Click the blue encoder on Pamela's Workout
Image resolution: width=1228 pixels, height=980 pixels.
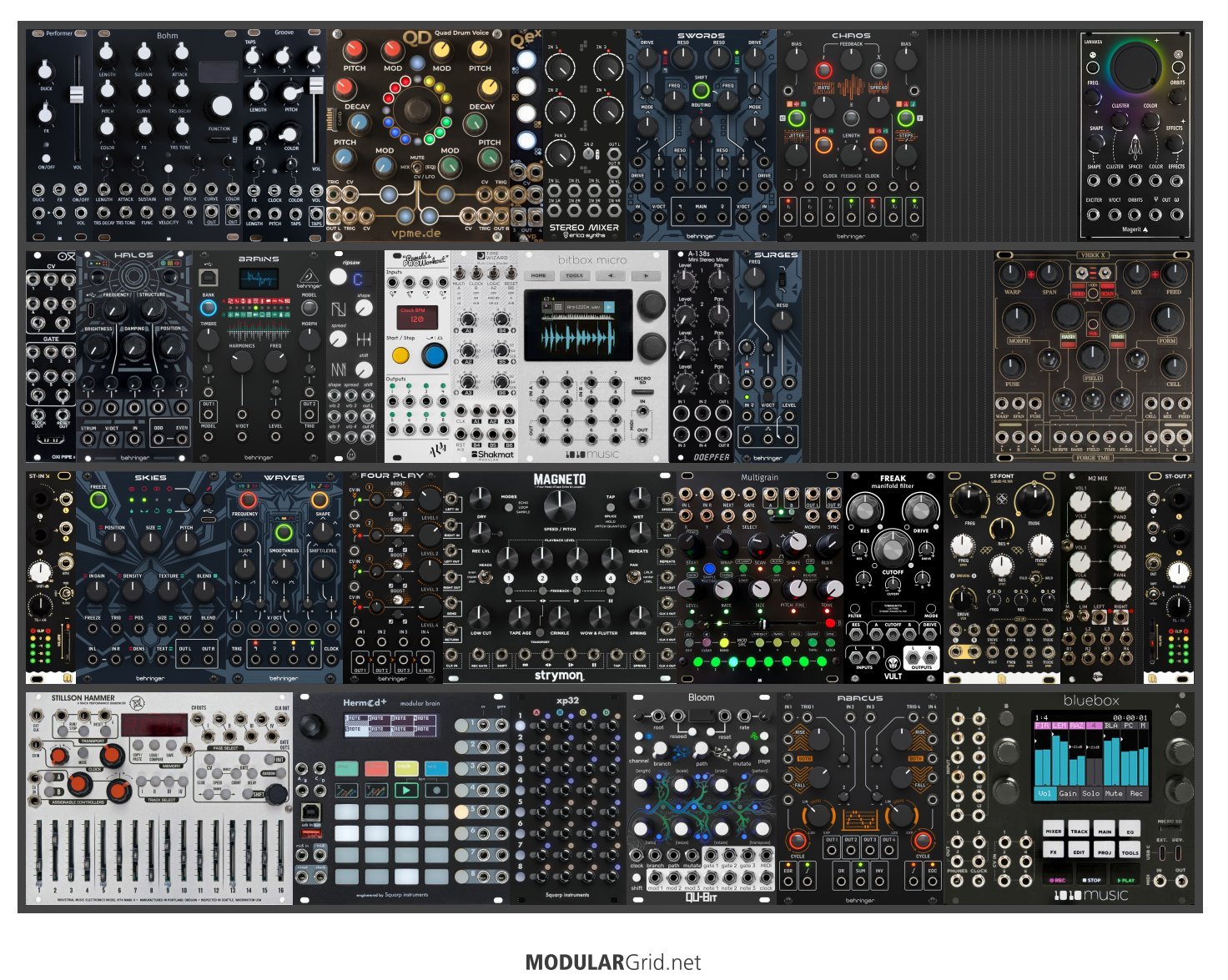tap(435, 355)
